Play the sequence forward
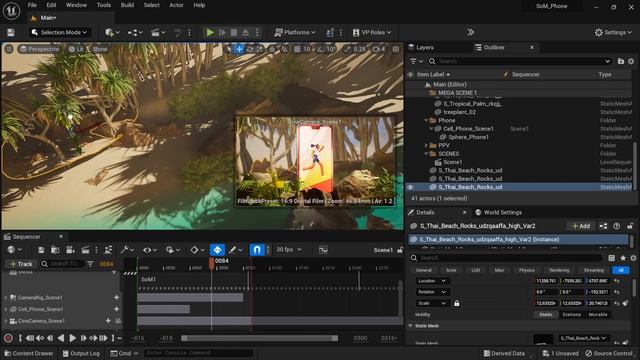 coord(72,338)
